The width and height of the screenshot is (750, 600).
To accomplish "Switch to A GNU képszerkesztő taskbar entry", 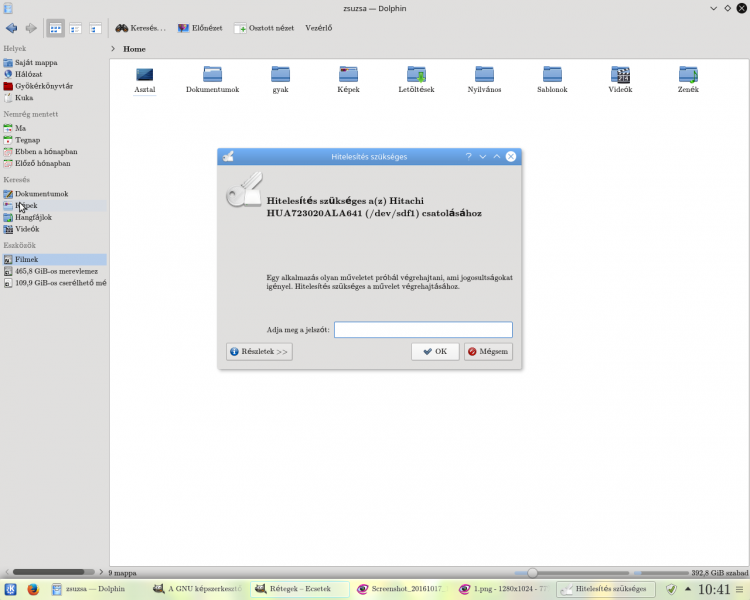I will pyautogui.click(x=198, y=589).
